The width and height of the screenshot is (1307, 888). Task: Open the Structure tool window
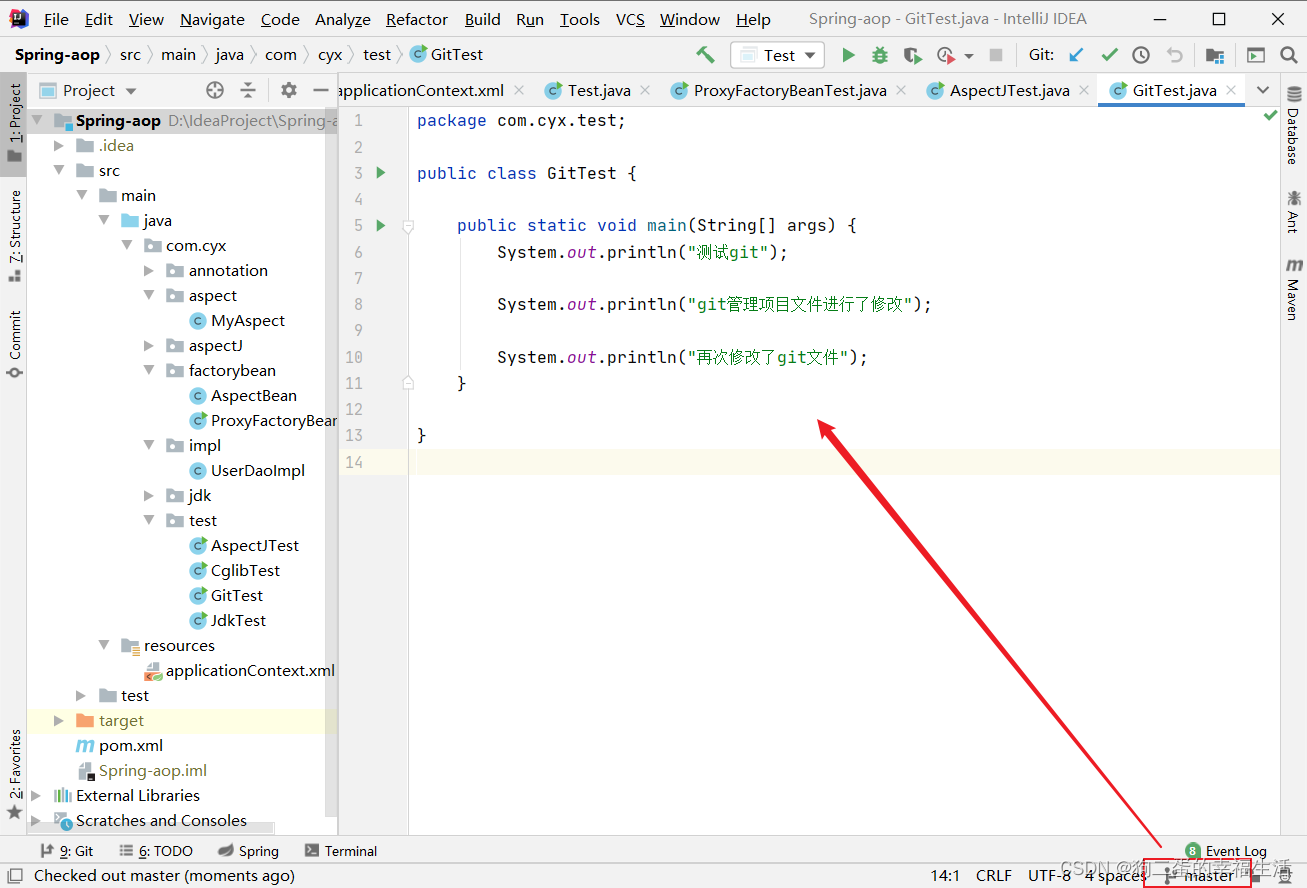point(14,236)
